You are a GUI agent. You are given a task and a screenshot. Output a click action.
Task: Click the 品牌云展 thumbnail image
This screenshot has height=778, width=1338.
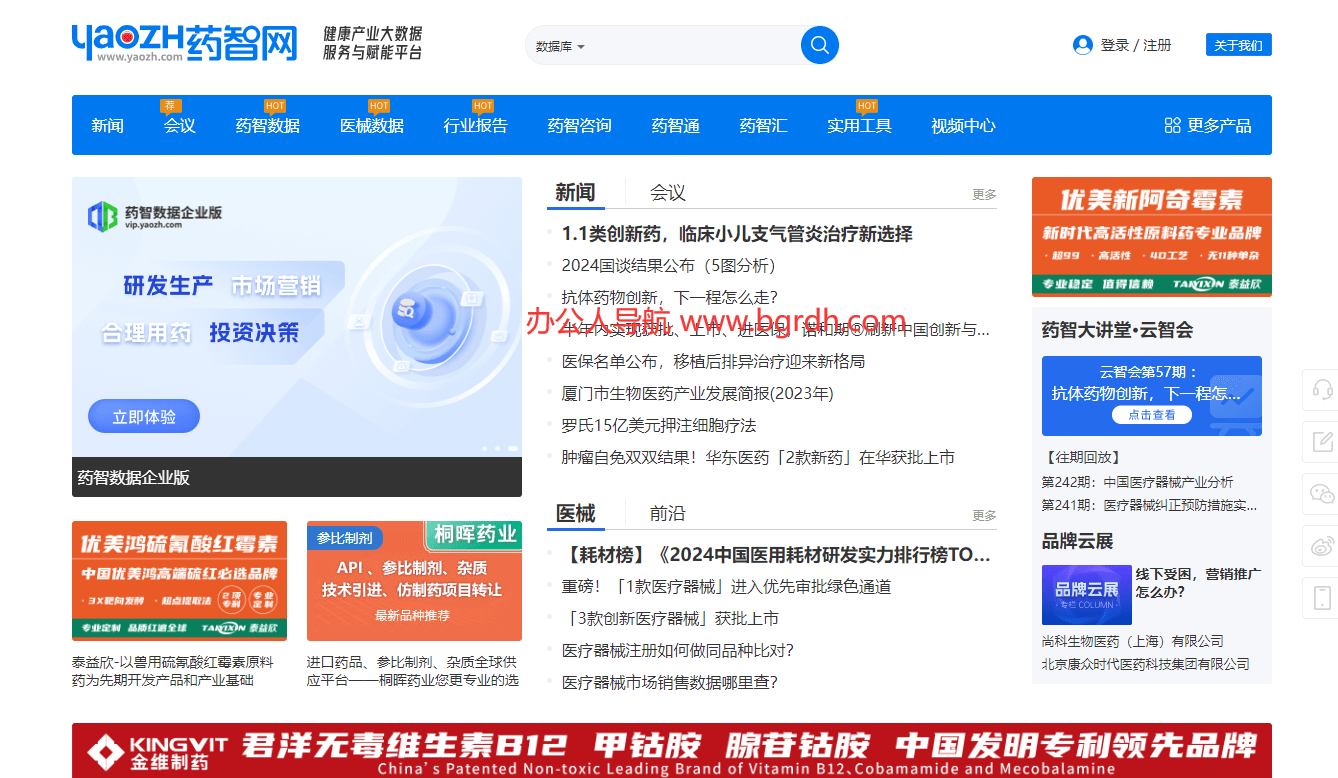click(1086, 595)
